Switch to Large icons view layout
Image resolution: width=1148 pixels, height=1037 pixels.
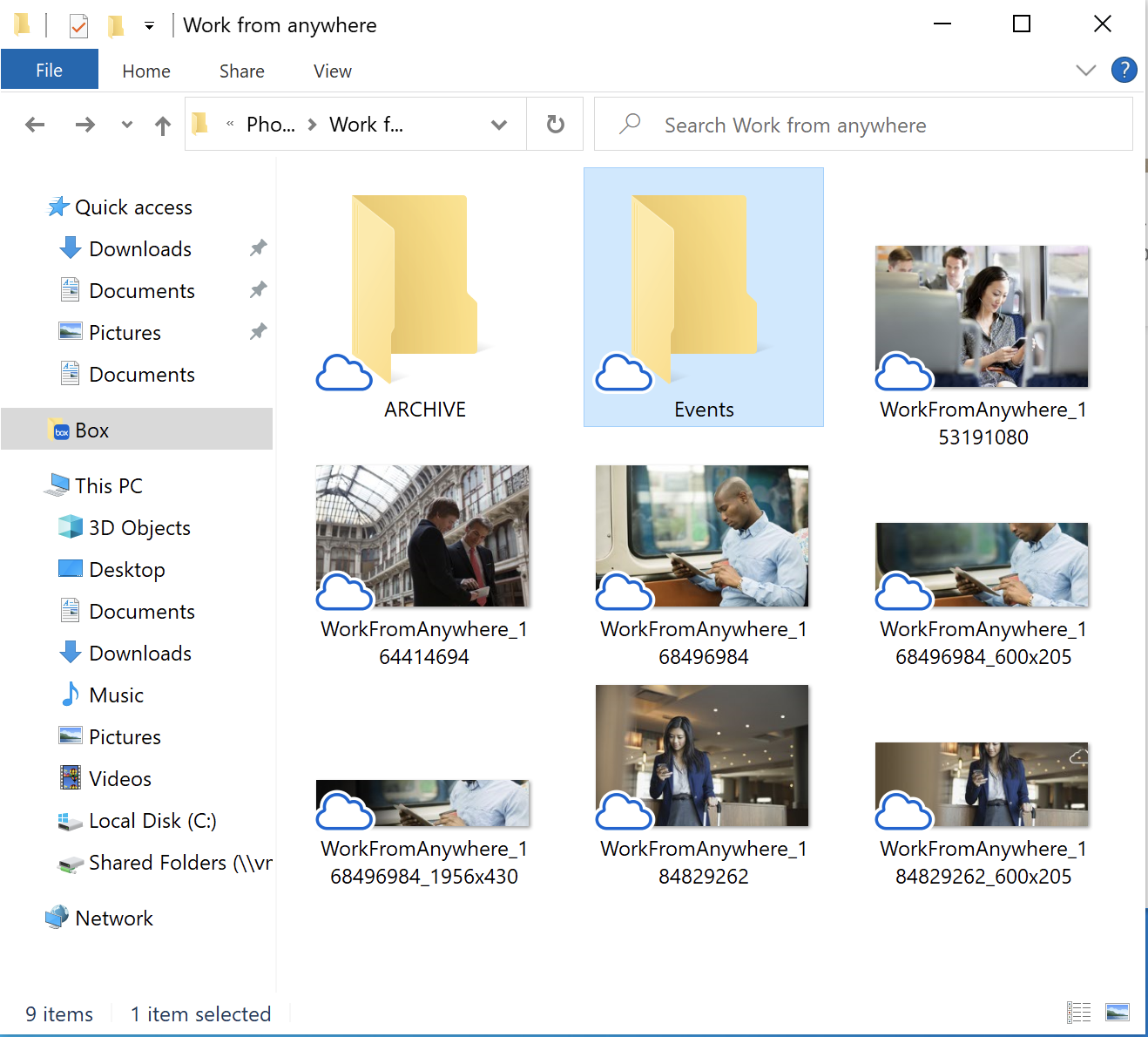coord(1117,1012)
